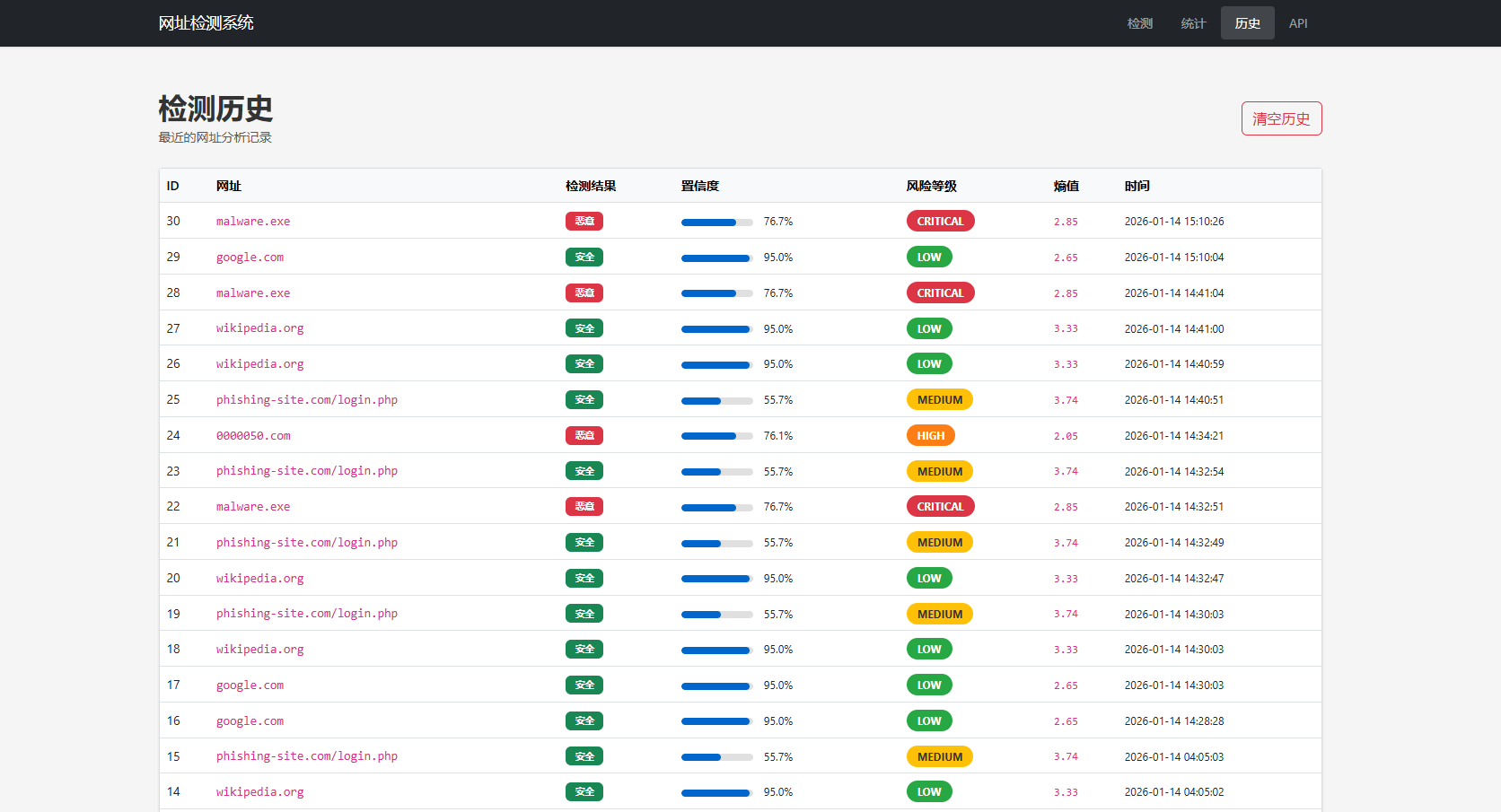
Task: Click the ID column header
Action: pos(173,186)
